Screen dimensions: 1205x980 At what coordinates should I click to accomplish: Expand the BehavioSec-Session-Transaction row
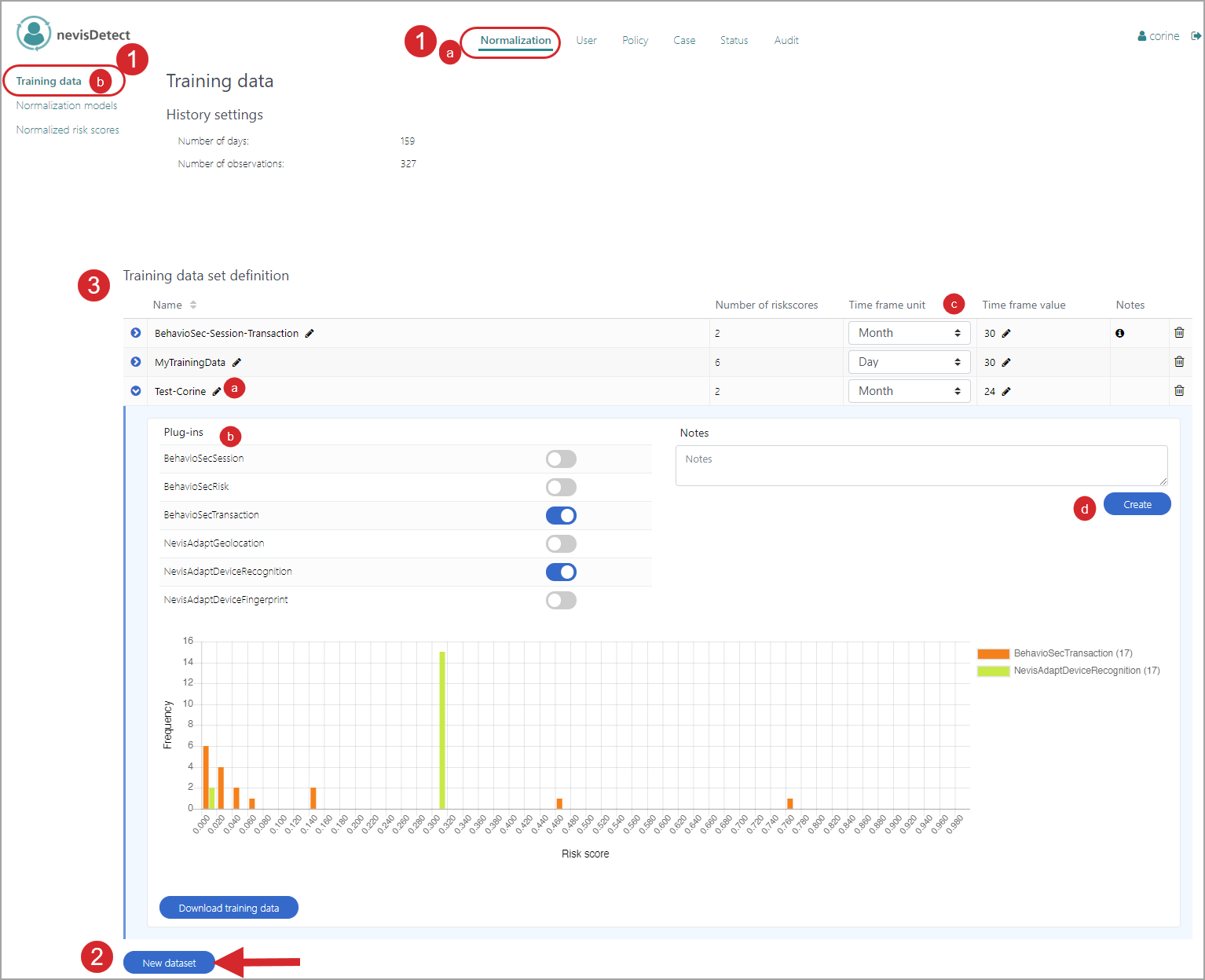coord(136,333)
